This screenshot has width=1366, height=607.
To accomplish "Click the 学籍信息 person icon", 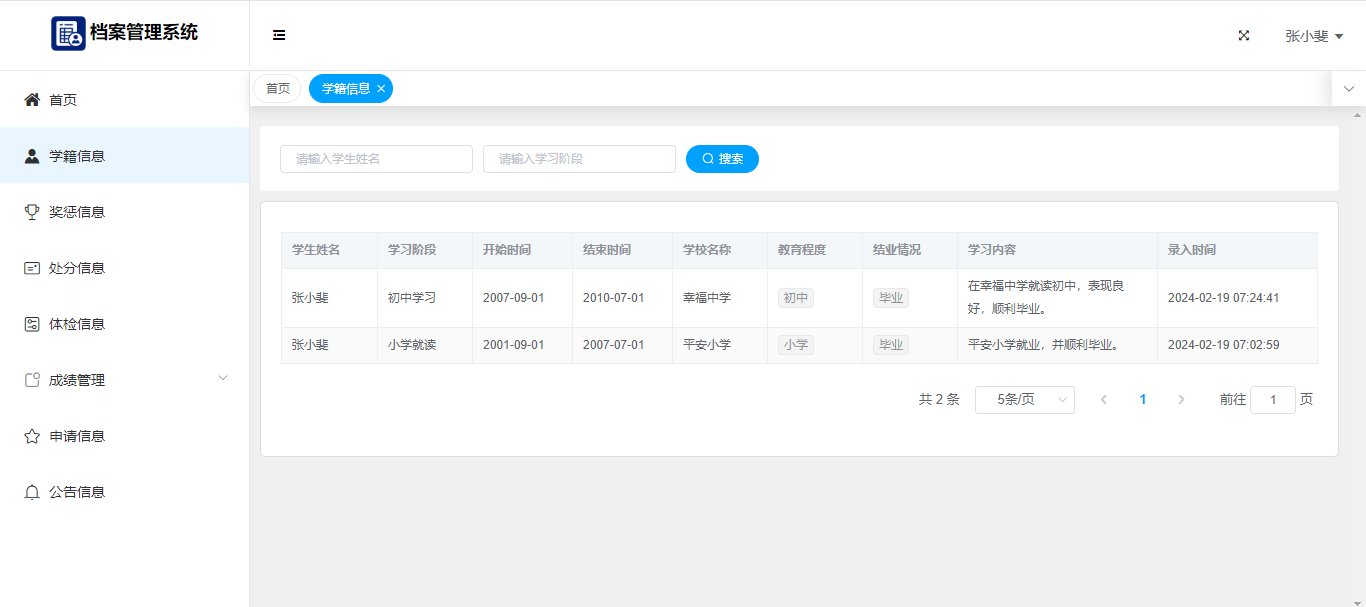I will click(x=32, y=156).
